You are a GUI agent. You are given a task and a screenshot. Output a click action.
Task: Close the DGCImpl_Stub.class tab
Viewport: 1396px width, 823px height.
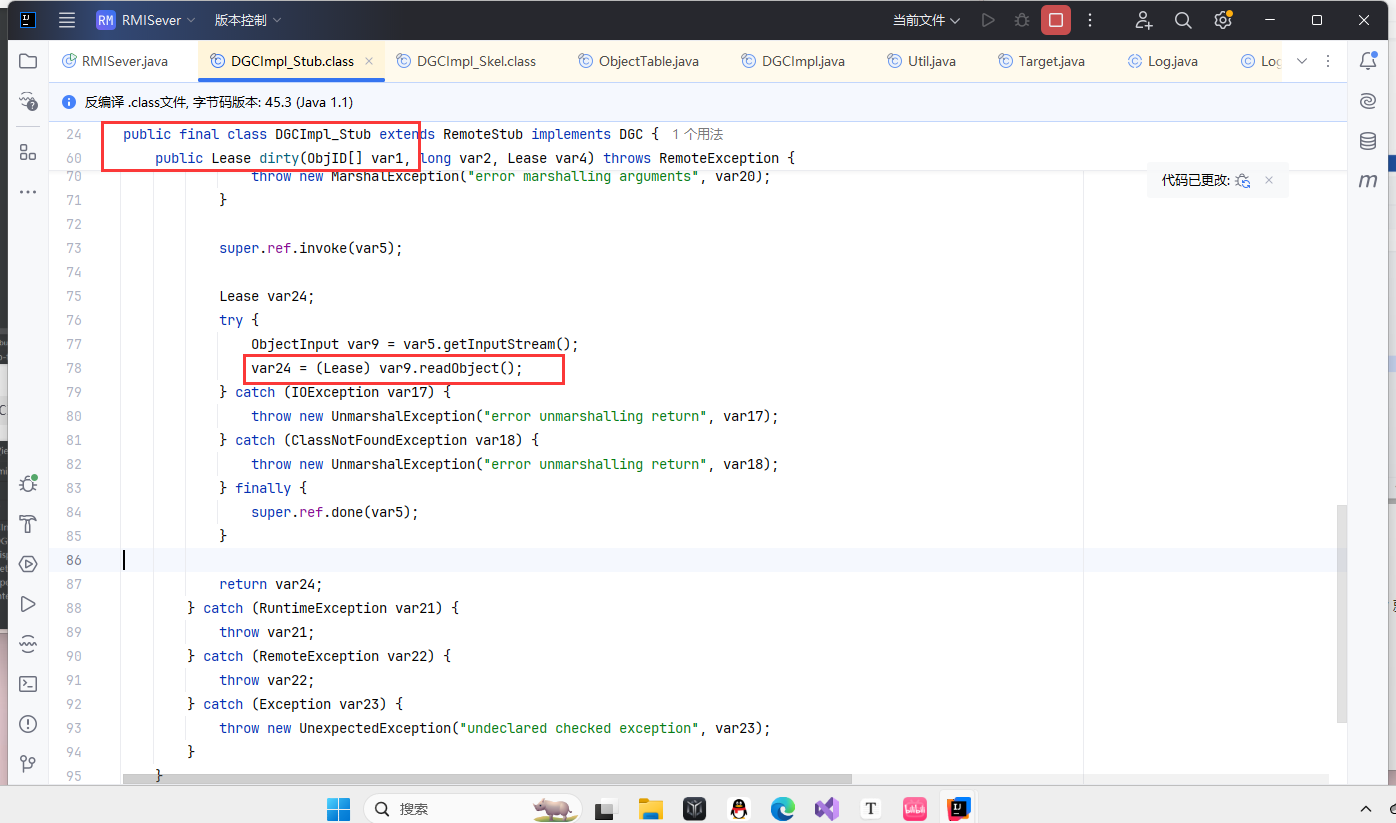(x=369, y=61)
